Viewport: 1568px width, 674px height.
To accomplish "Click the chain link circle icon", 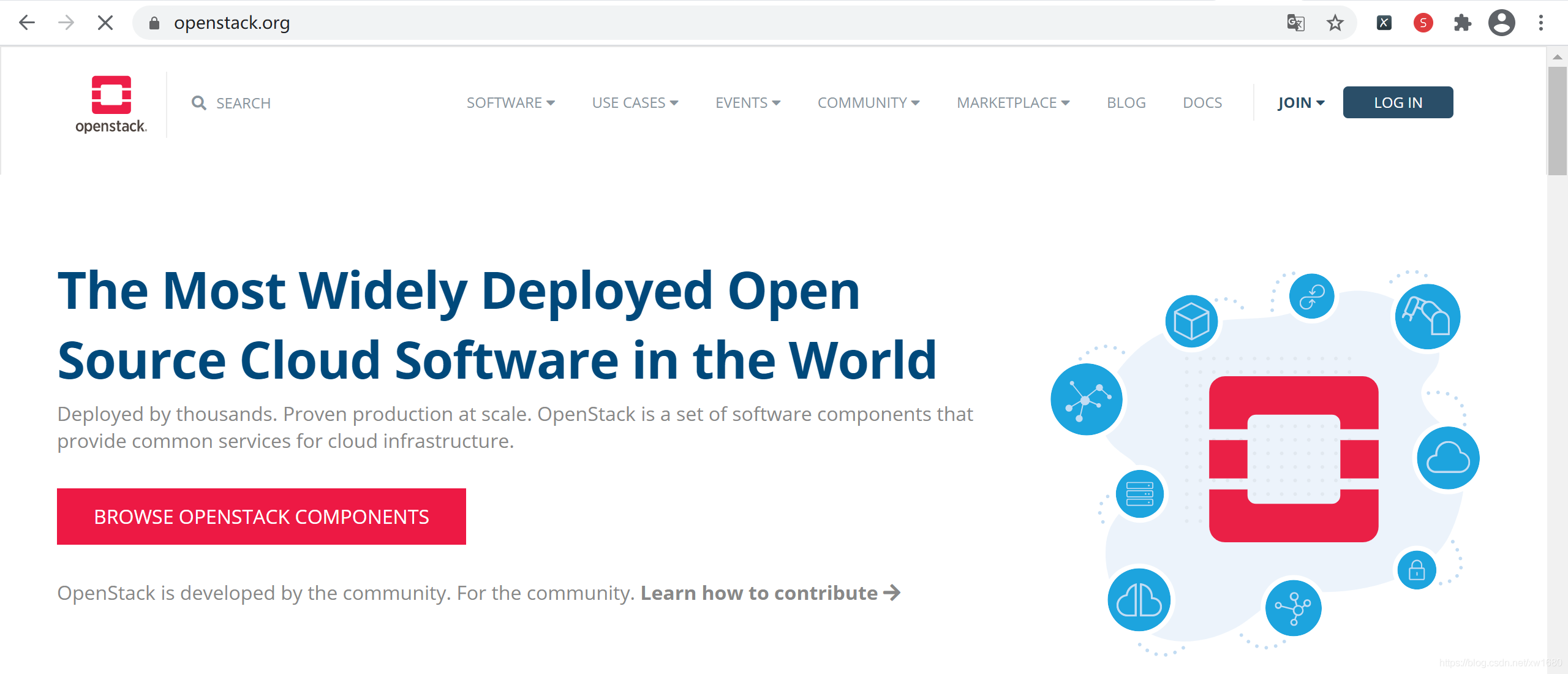I will [1311, 297].
